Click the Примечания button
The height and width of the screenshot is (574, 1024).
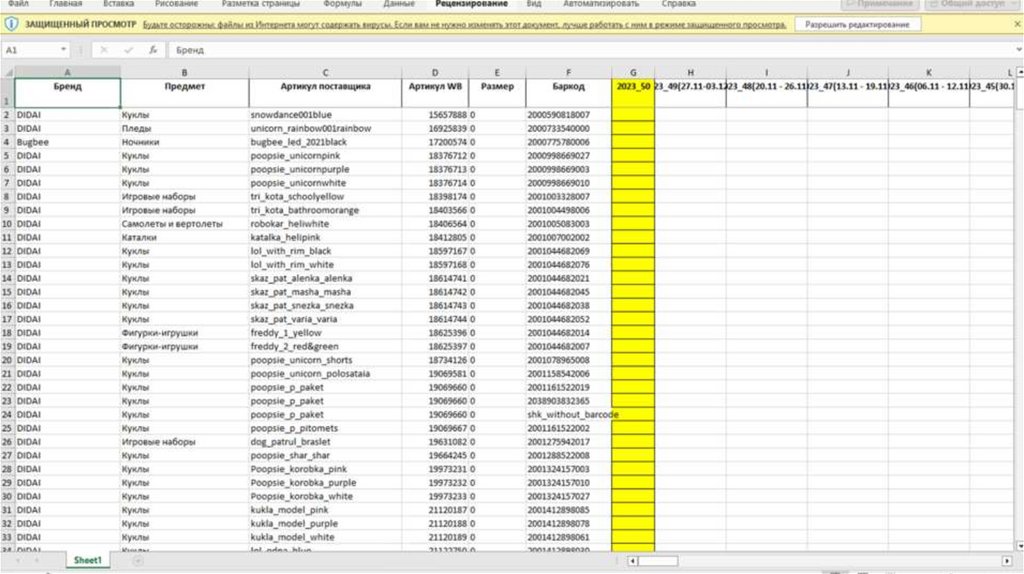click(880, 4)
